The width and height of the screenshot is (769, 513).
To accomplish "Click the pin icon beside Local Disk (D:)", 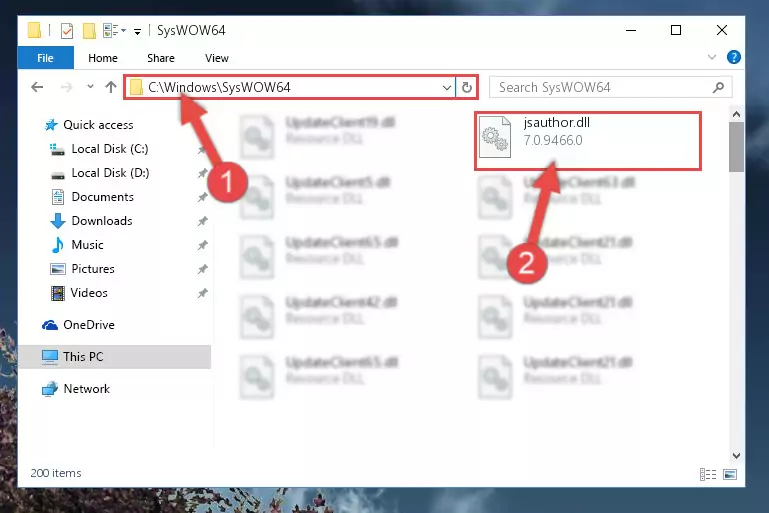I will tap(202, 173).
